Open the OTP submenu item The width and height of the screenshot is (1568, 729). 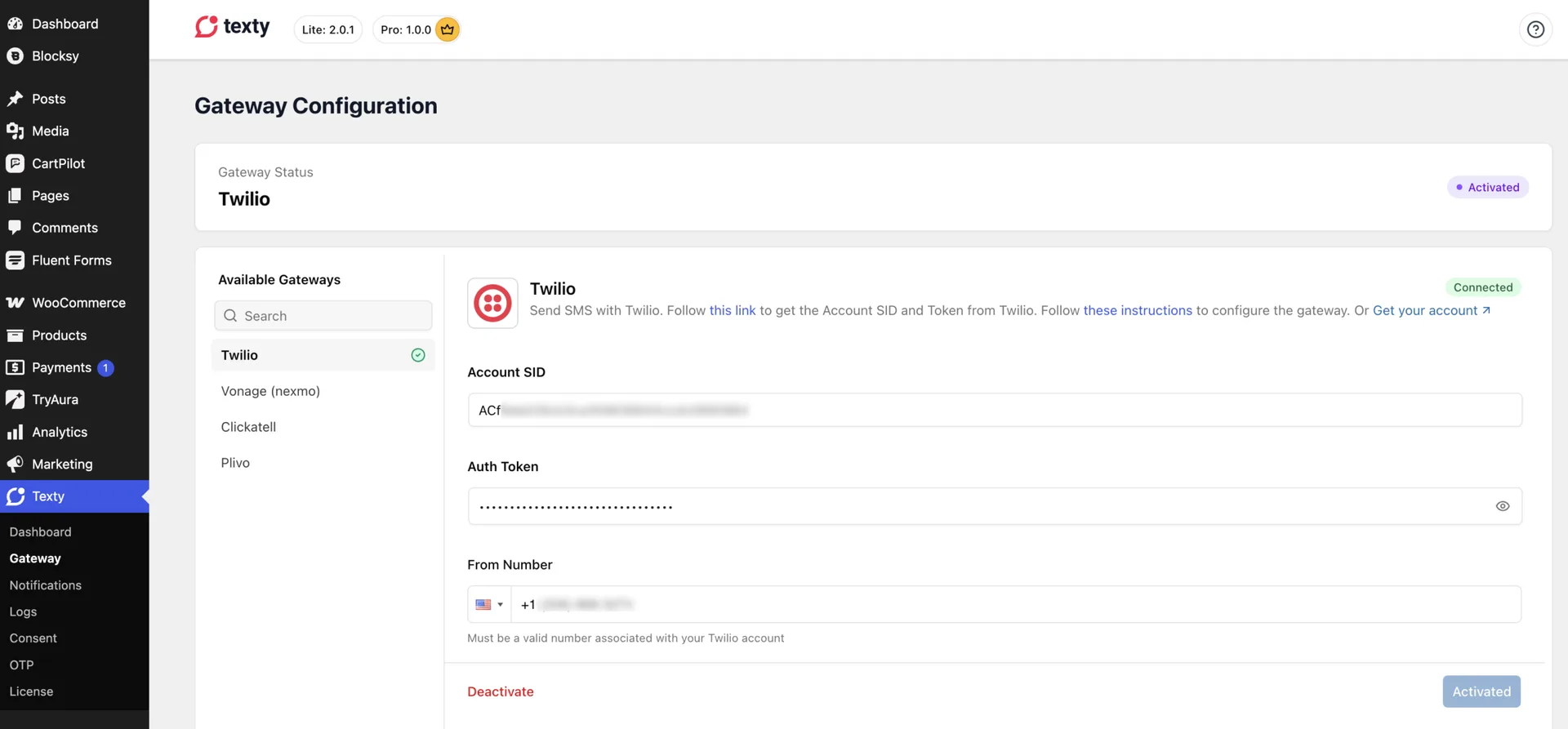(x=21, y=665)
